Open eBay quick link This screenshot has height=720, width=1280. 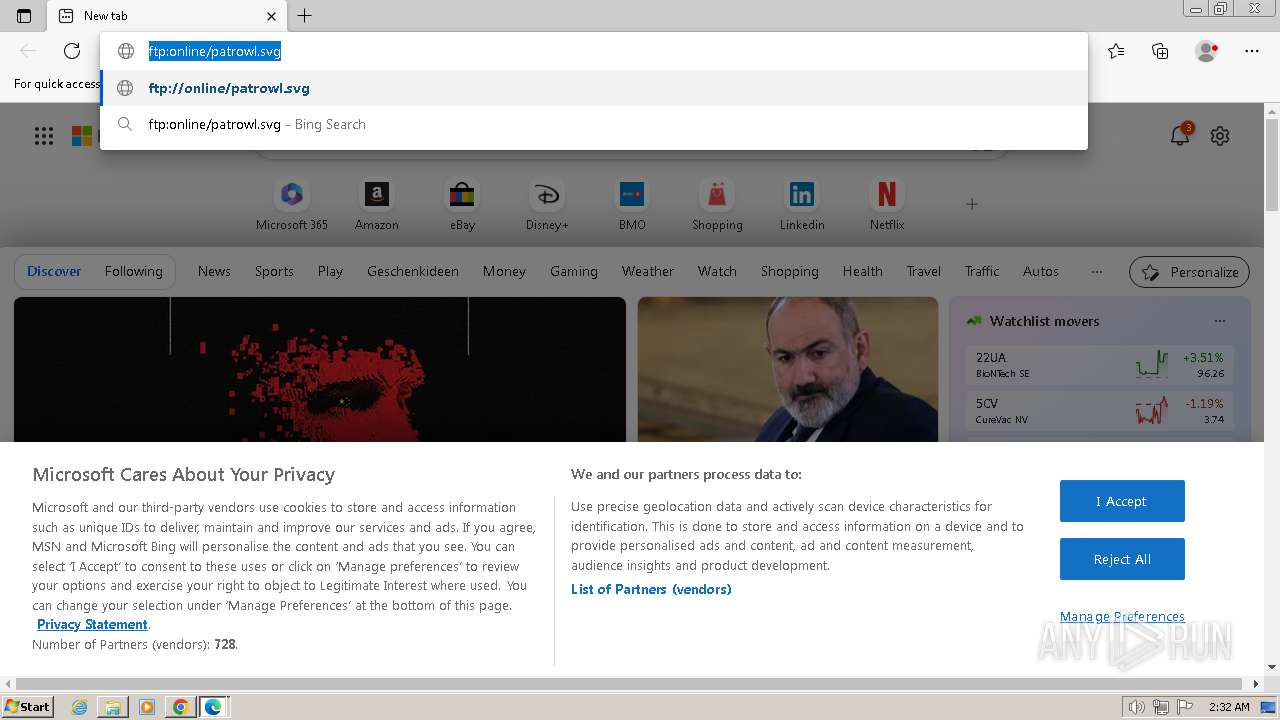pos(462,205)
